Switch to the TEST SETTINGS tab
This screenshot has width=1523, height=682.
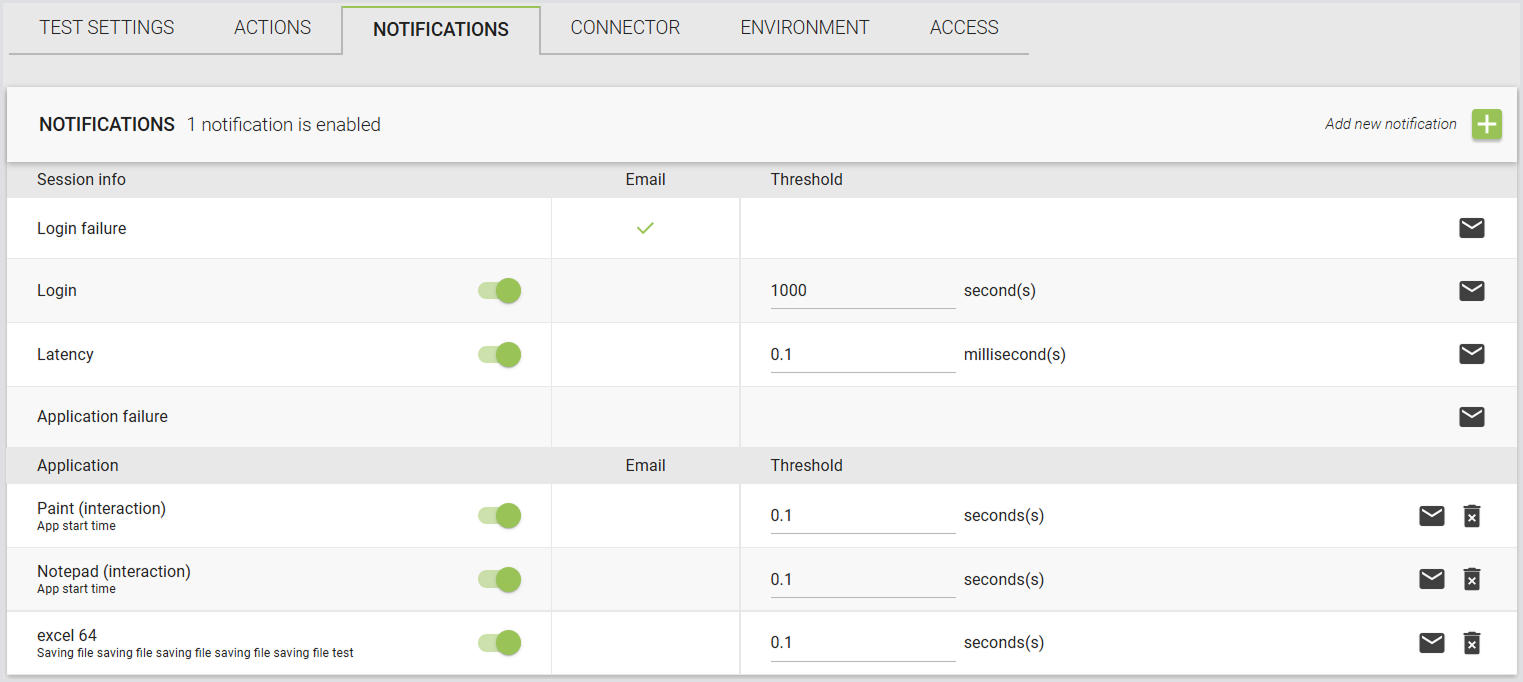[x=107, y=28]
